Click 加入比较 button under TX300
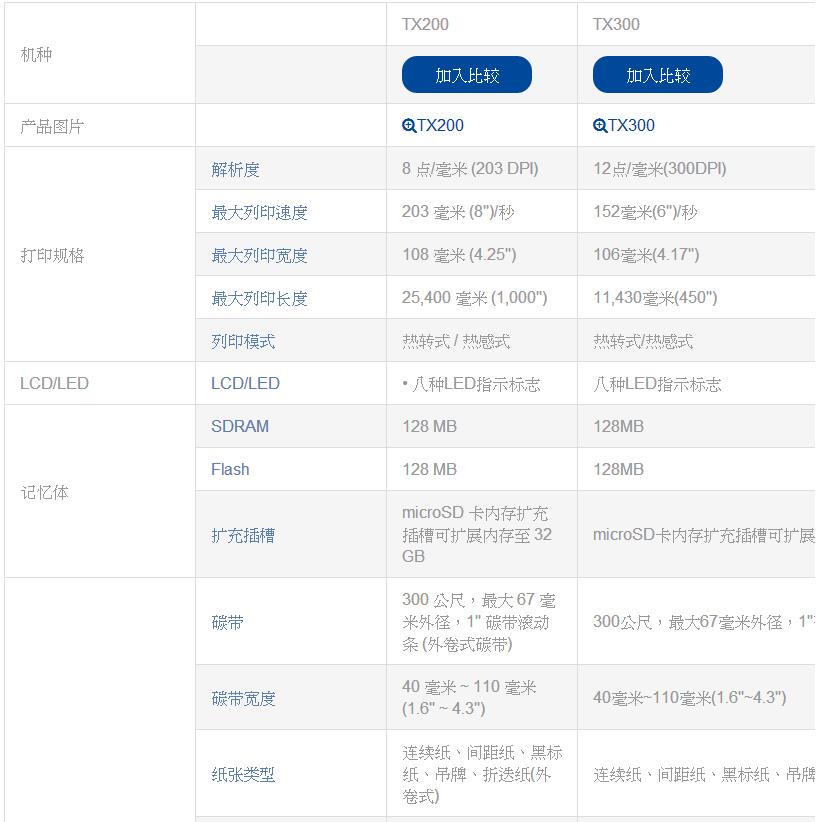This screenshot has height=822, width=821. [x=657, y=75]
